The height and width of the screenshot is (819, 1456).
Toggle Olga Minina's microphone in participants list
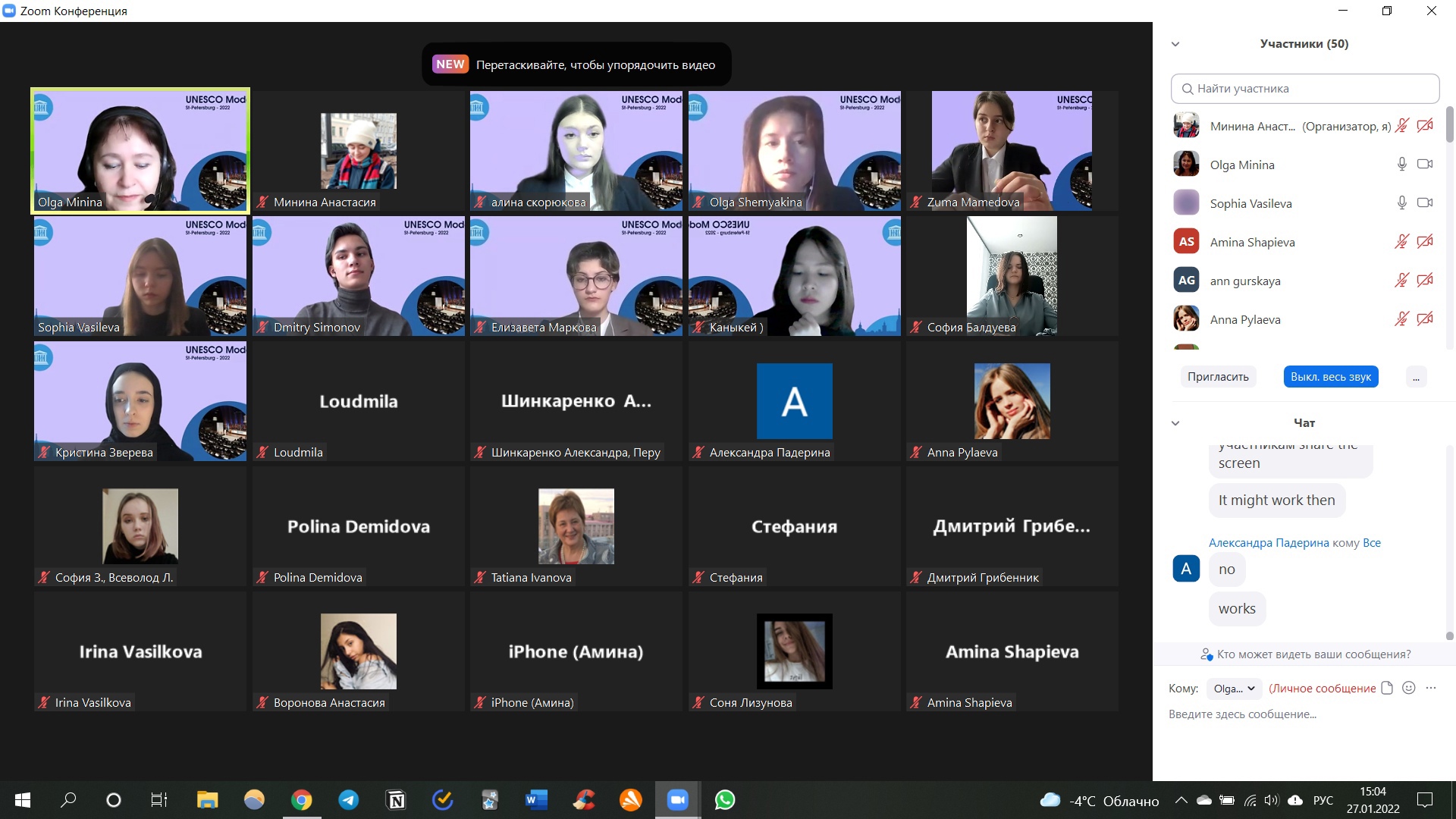1401,165
